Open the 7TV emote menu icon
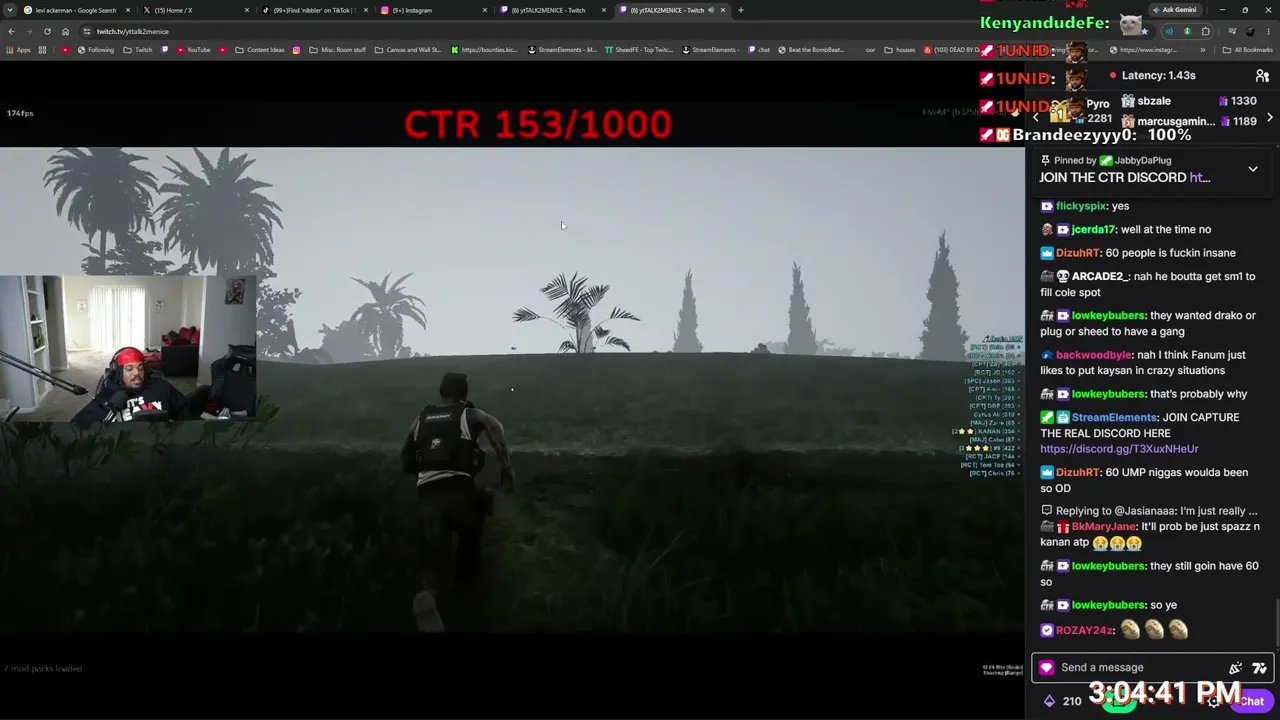 tap(1259, 668)
